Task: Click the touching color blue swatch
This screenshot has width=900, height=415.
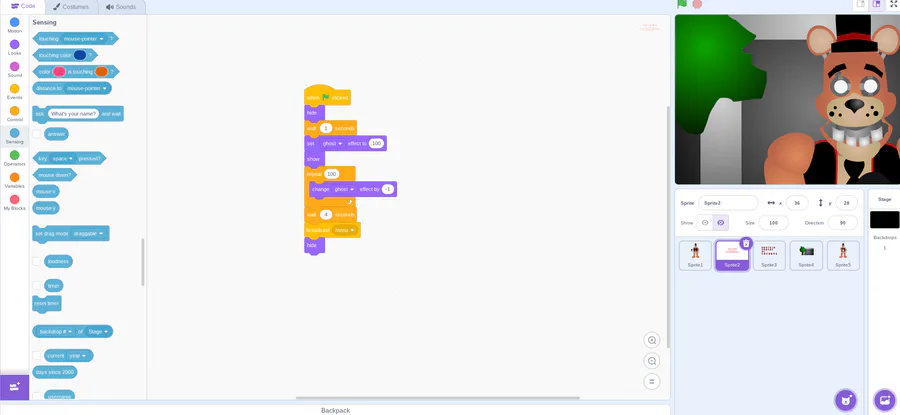Action: click(x=80, y=55)
